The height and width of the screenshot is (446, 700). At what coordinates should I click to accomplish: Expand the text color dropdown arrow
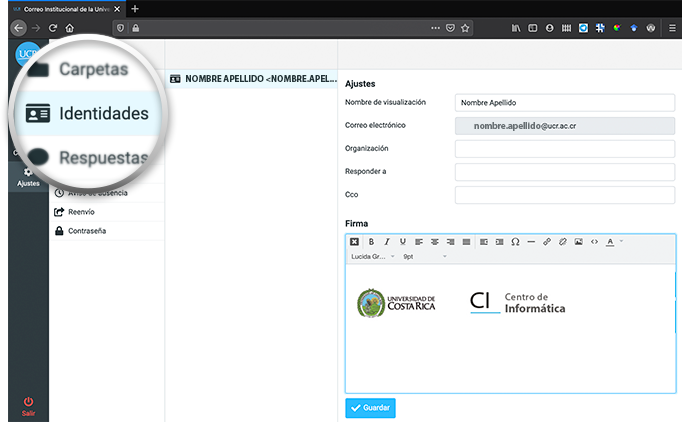622,242
